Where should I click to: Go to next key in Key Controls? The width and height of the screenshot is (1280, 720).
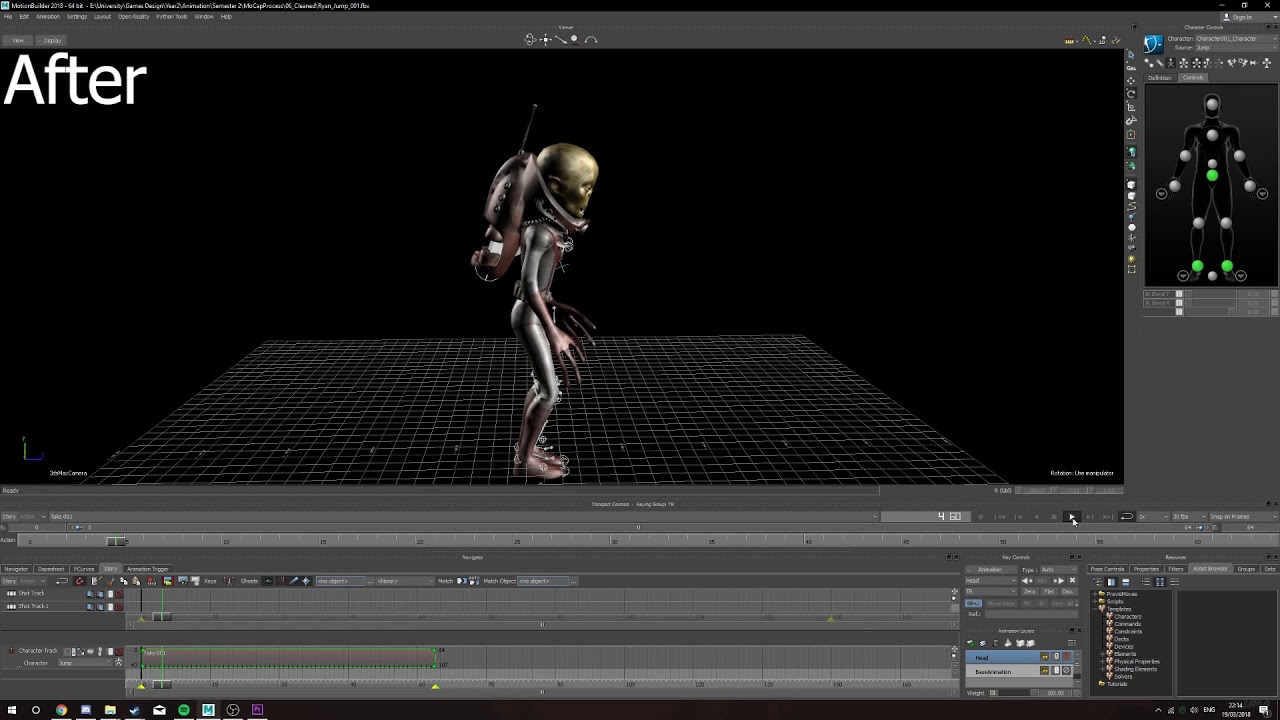(1059, 581)
